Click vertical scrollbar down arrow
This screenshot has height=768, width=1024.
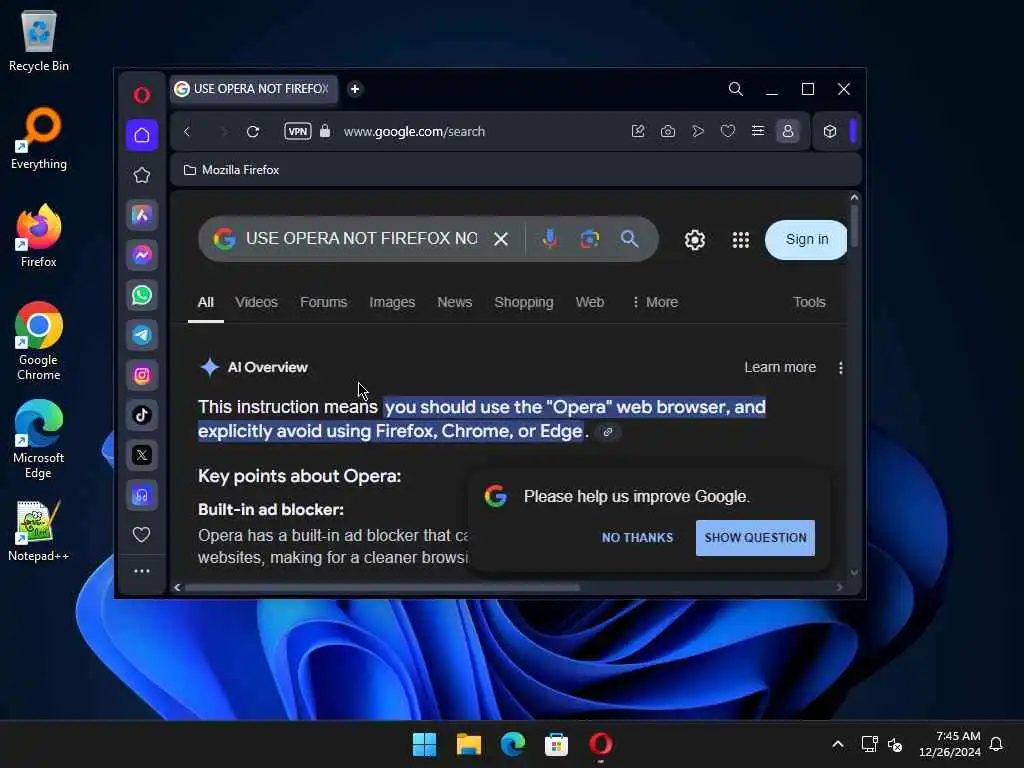point(854,573)
